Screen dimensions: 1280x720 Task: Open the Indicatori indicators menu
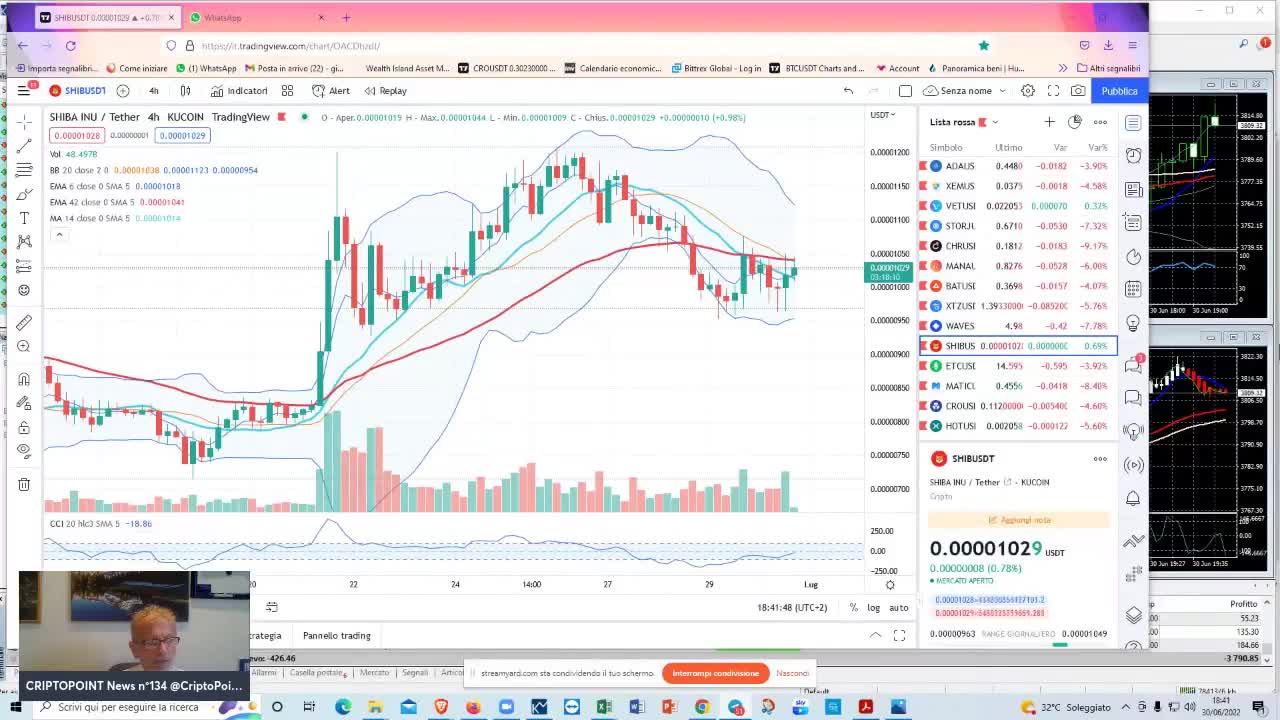[238, 91]
